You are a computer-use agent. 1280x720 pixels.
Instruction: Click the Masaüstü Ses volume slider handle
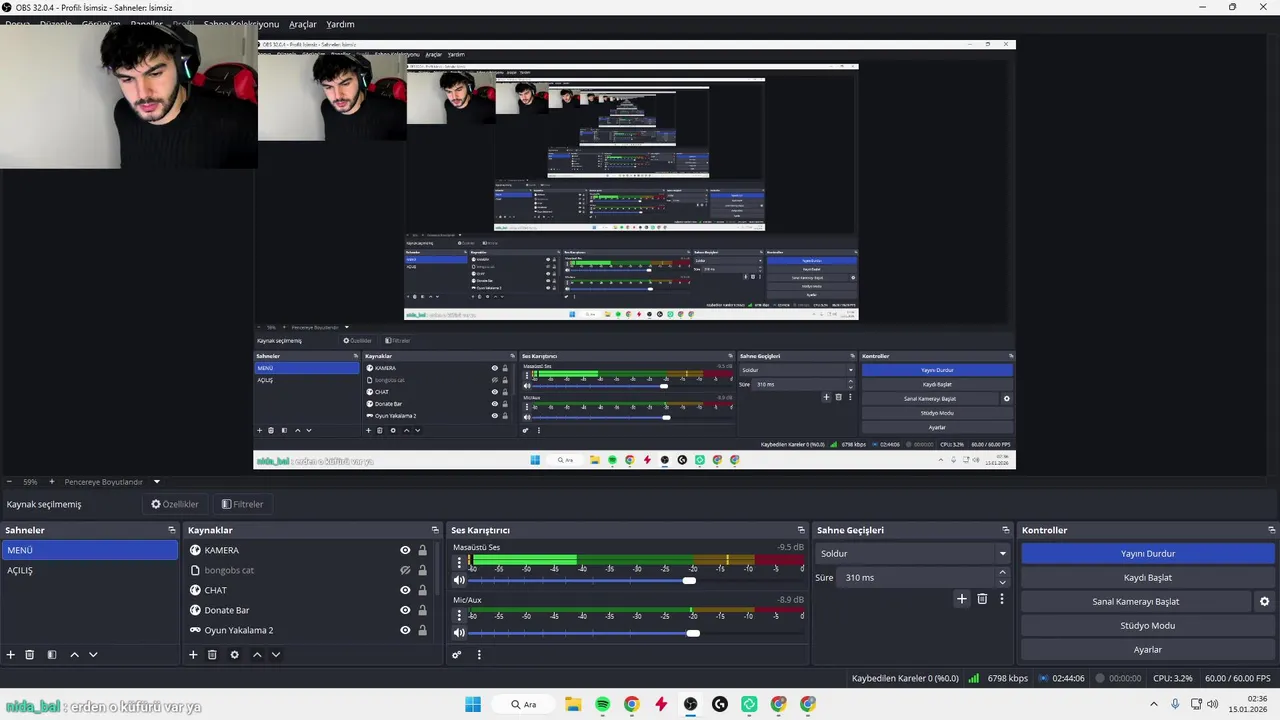click(689, 580)
